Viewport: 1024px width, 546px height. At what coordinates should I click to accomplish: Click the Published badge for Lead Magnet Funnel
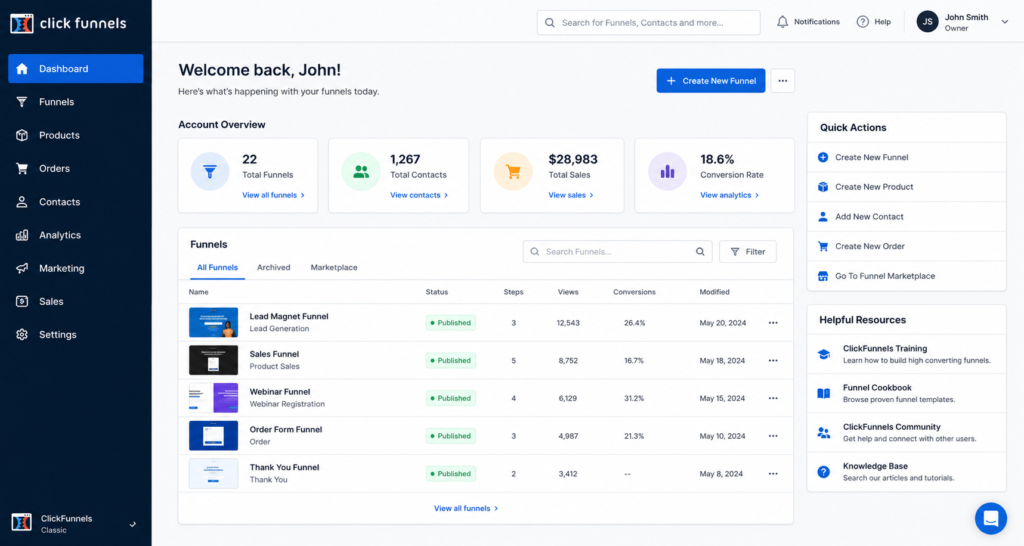451,323
